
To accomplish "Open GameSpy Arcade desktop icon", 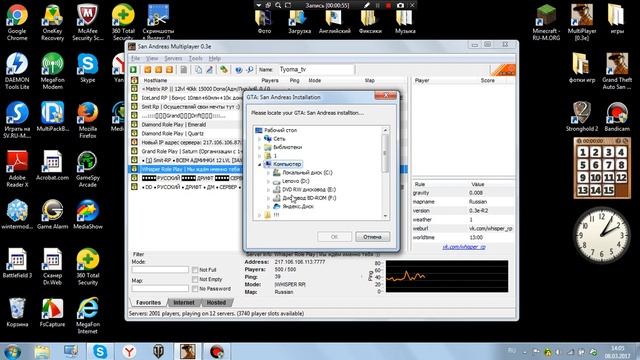I will coord(88,169).
